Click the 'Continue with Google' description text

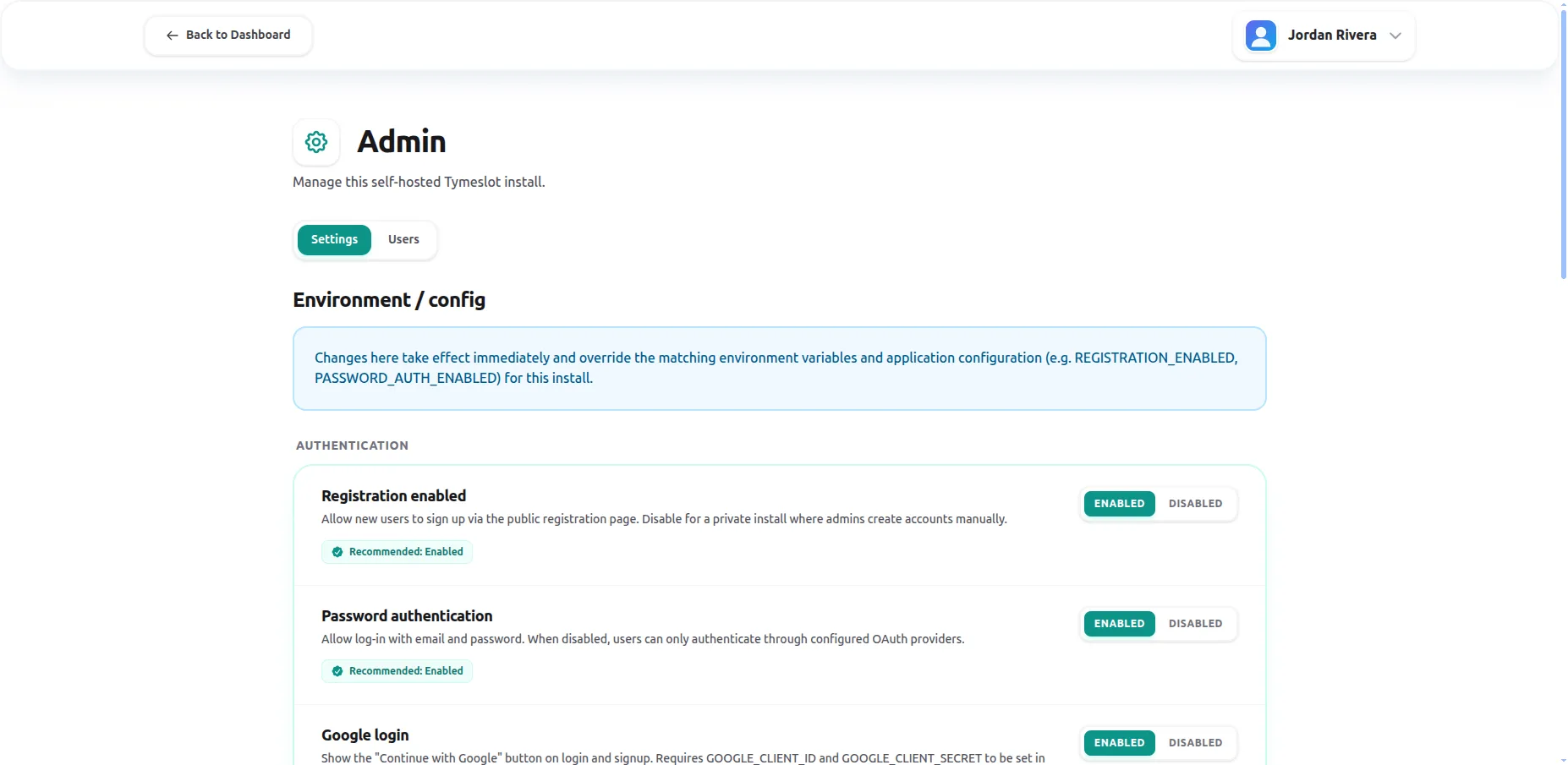683,758
